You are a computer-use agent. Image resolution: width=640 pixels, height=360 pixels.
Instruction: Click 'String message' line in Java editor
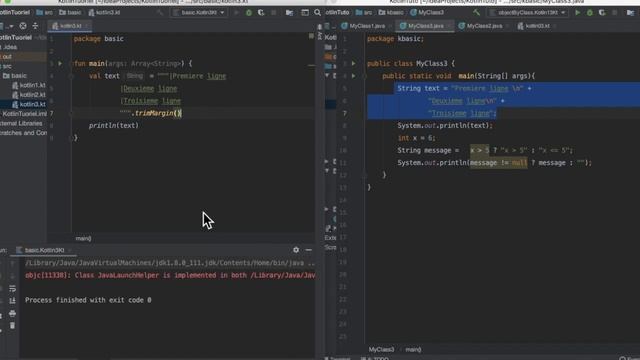484,150
